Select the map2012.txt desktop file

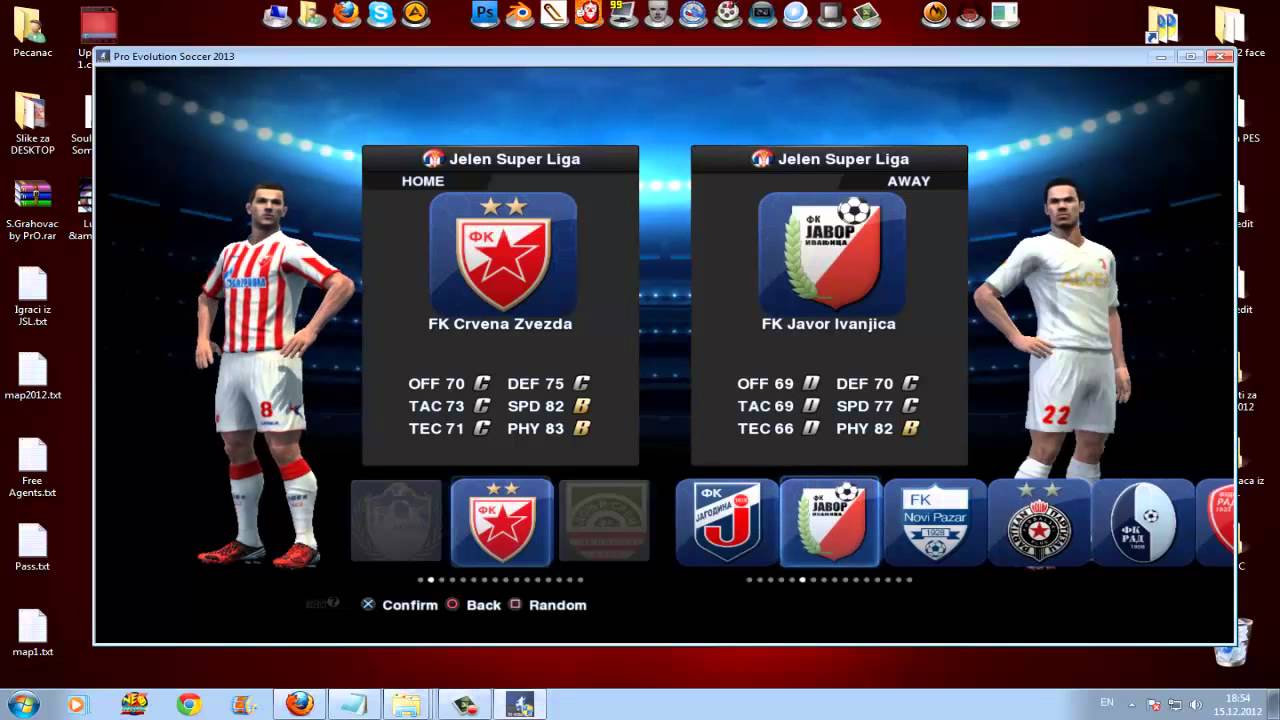coord(32,376)
